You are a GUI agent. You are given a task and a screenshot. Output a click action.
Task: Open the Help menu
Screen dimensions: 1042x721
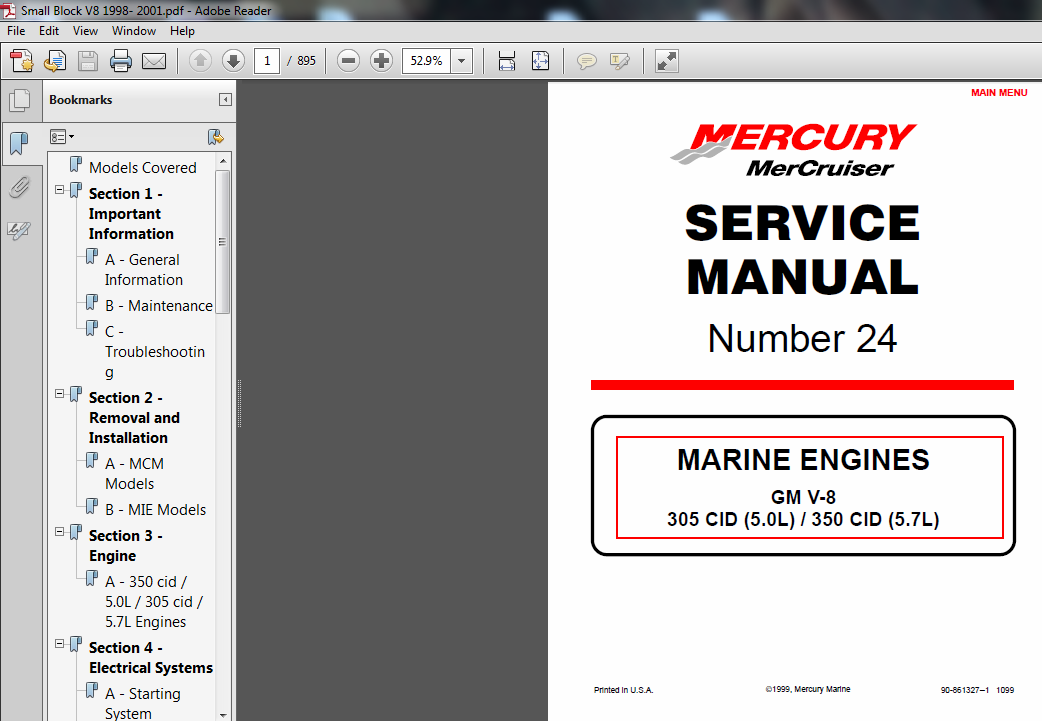pyautogui.click(x=182, y=31)
